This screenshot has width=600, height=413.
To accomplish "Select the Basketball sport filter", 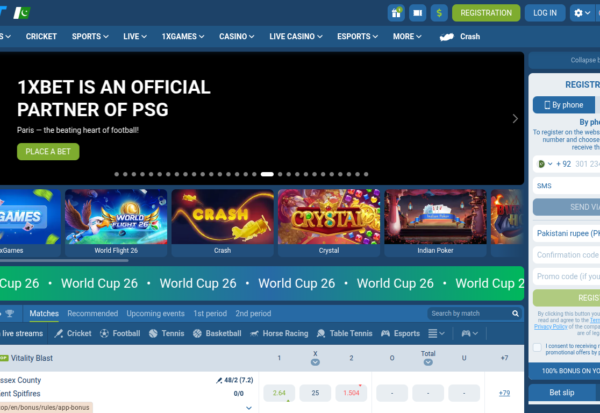I will pyautogui.click(x=217, y=333).
